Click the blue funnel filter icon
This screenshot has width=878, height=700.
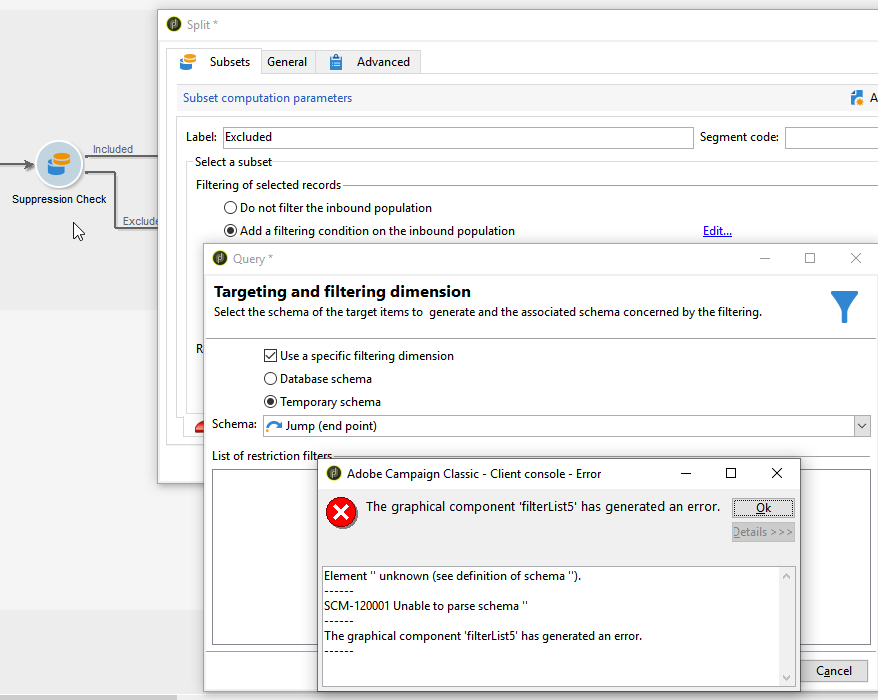pos(844,306)
